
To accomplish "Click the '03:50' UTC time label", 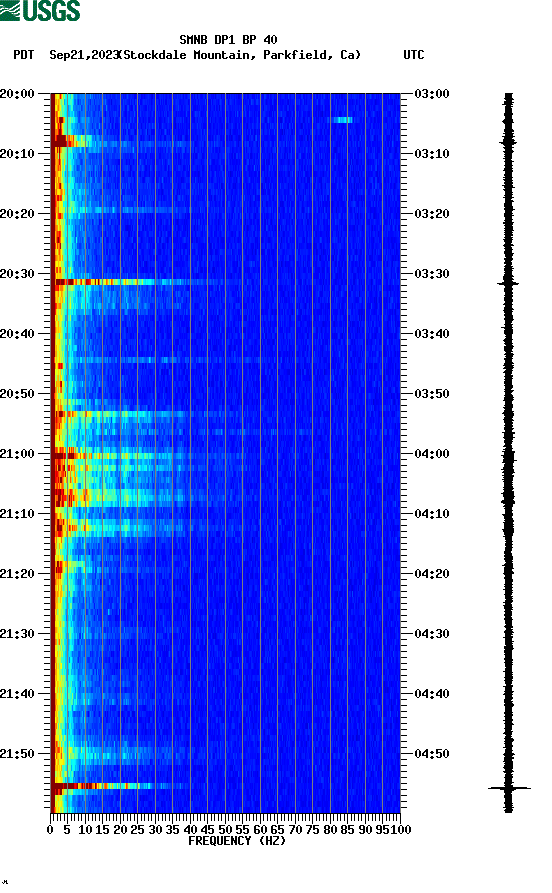I will (432, 394).
